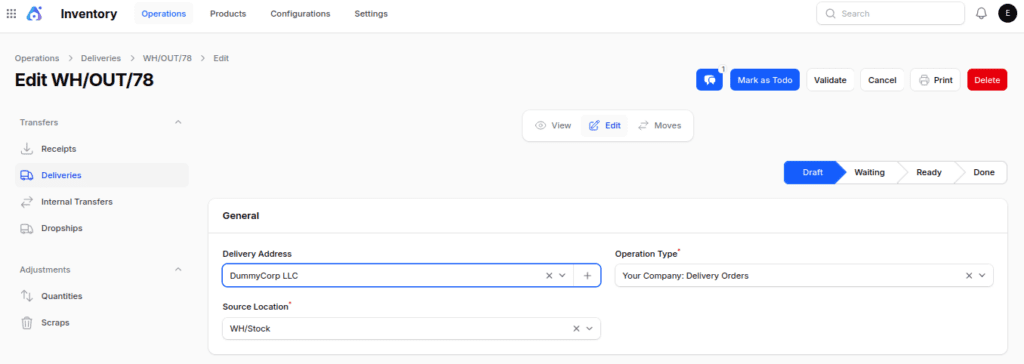The image size is (1024, 364).
Task: Select the Done status stage
Action: (x=984, y=173)
